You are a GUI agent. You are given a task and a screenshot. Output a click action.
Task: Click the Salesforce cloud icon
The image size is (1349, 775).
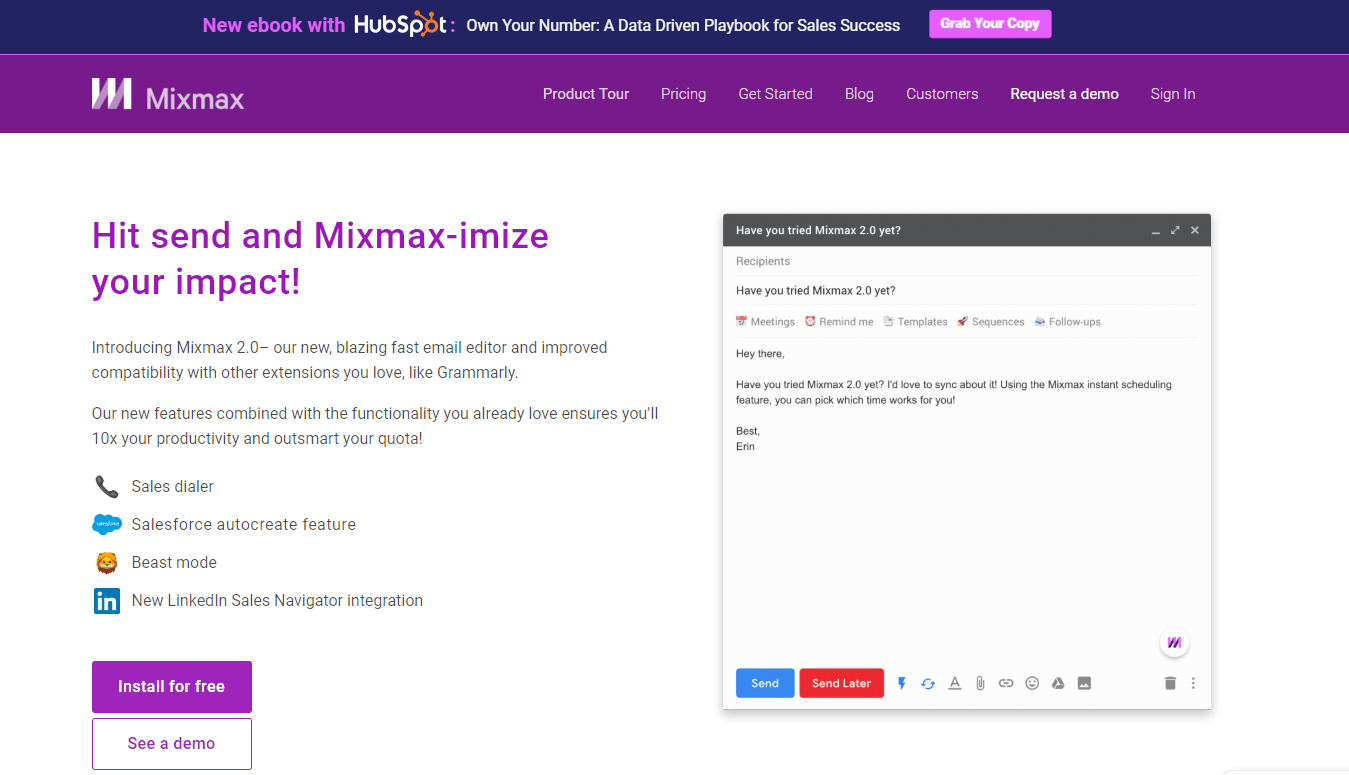[107, 524]
